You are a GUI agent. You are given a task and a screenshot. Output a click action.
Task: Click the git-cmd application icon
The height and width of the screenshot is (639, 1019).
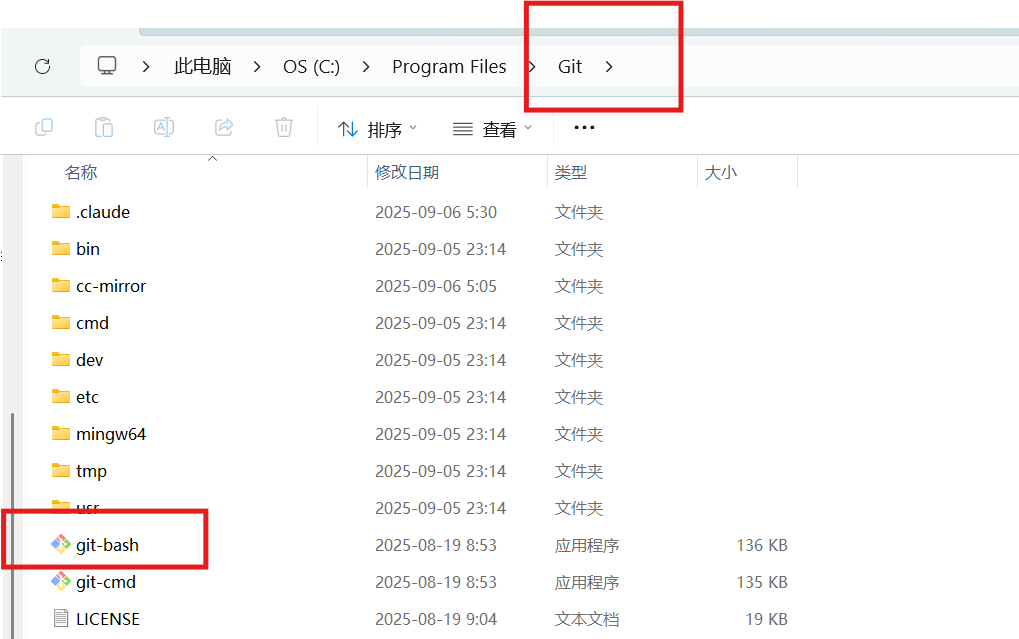click(61, 581)
